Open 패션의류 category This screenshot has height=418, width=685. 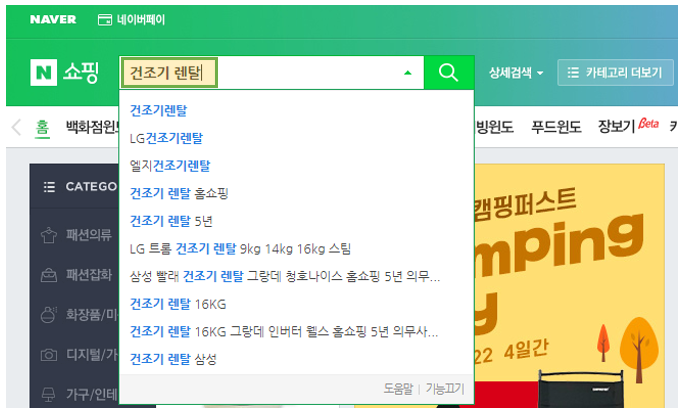tap(89, 235)
